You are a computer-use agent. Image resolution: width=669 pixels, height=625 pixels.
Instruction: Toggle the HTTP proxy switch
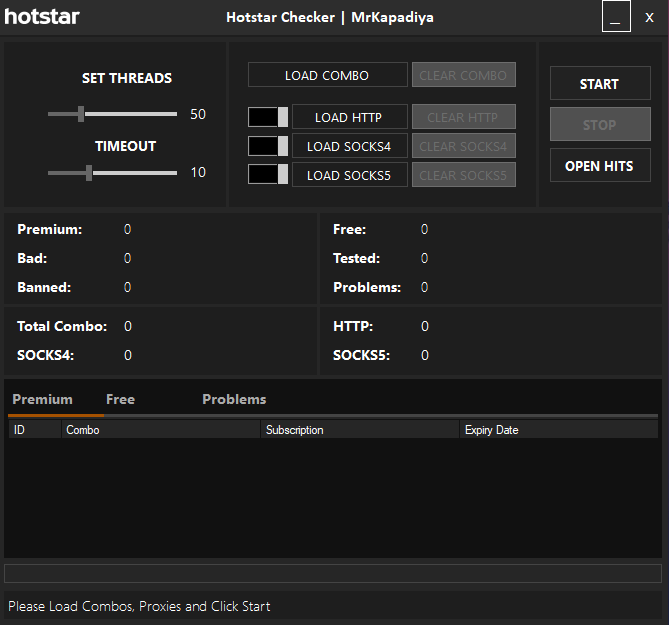pos(268,117)
